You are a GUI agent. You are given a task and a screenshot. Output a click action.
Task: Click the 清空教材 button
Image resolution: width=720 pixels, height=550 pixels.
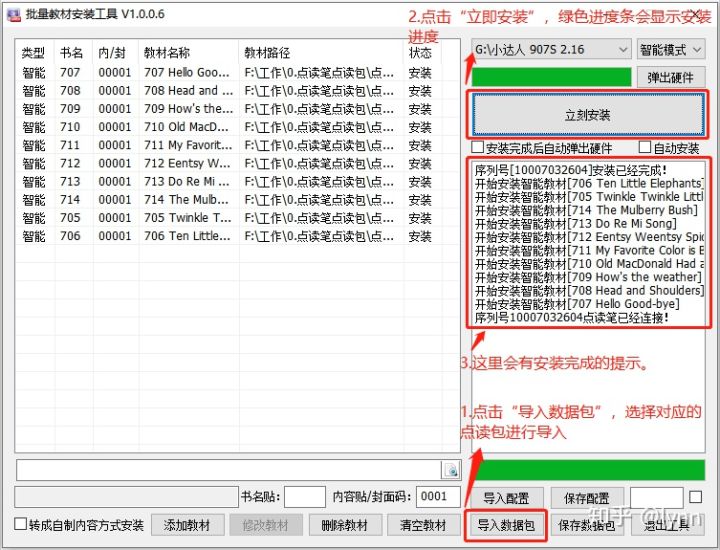(422, 525)
